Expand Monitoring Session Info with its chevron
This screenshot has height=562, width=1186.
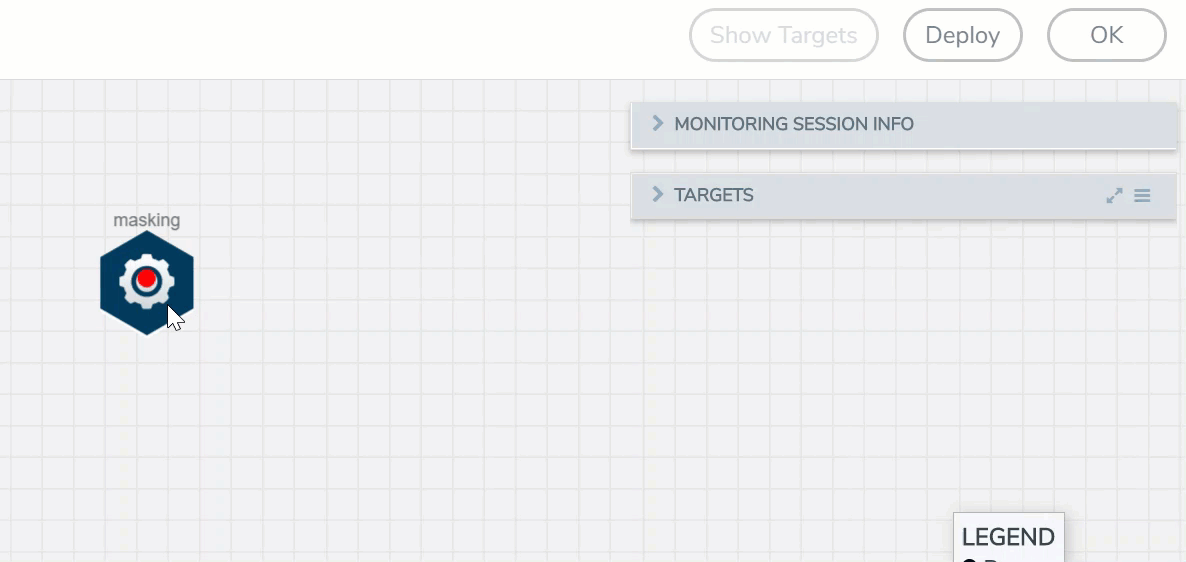(x=657, y=123)
